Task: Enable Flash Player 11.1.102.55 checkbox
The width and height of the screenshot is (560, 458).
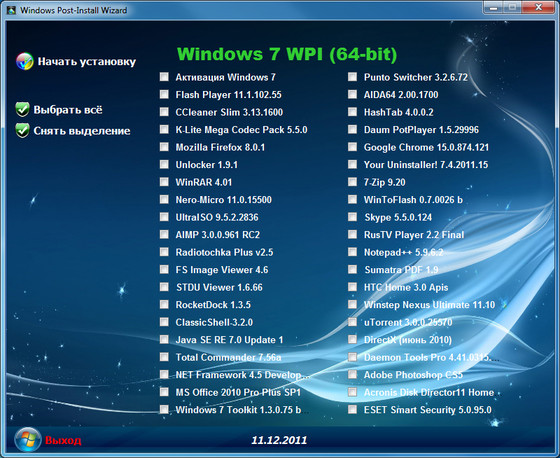Action: pyautogui.click(x=164, y=94)
